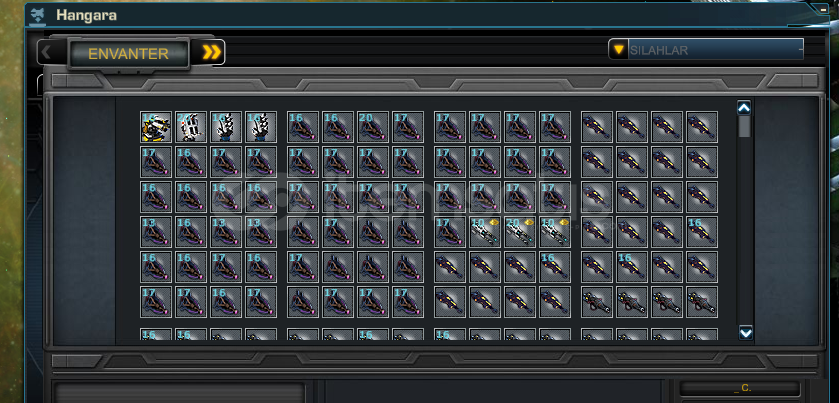Select the purple laser labeled 20 in top row
The height and width of the screenshot is (403, 839).
click(x=373, y=127)
